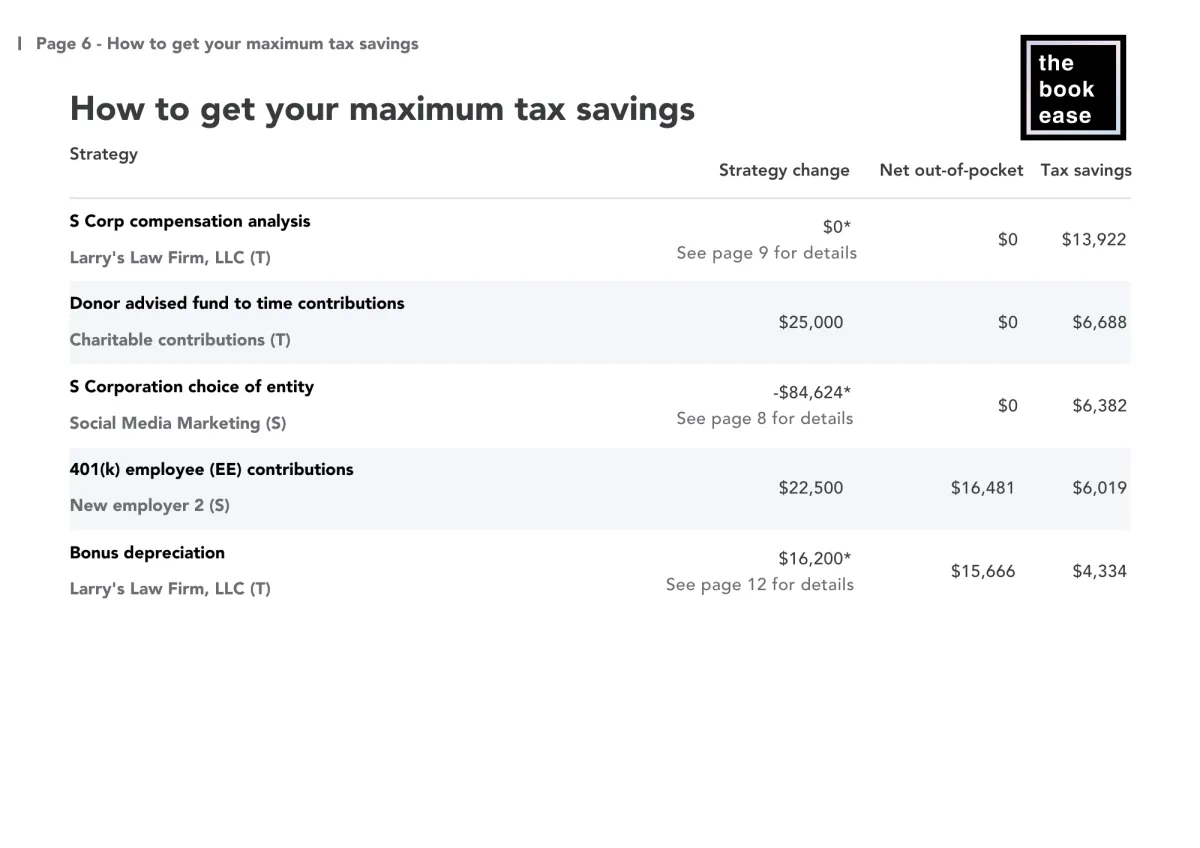Select the $25,000 strategy change amount
The height and width of the screenshot is (848, 1200).
pyautogui.click(x=811, y=322)
